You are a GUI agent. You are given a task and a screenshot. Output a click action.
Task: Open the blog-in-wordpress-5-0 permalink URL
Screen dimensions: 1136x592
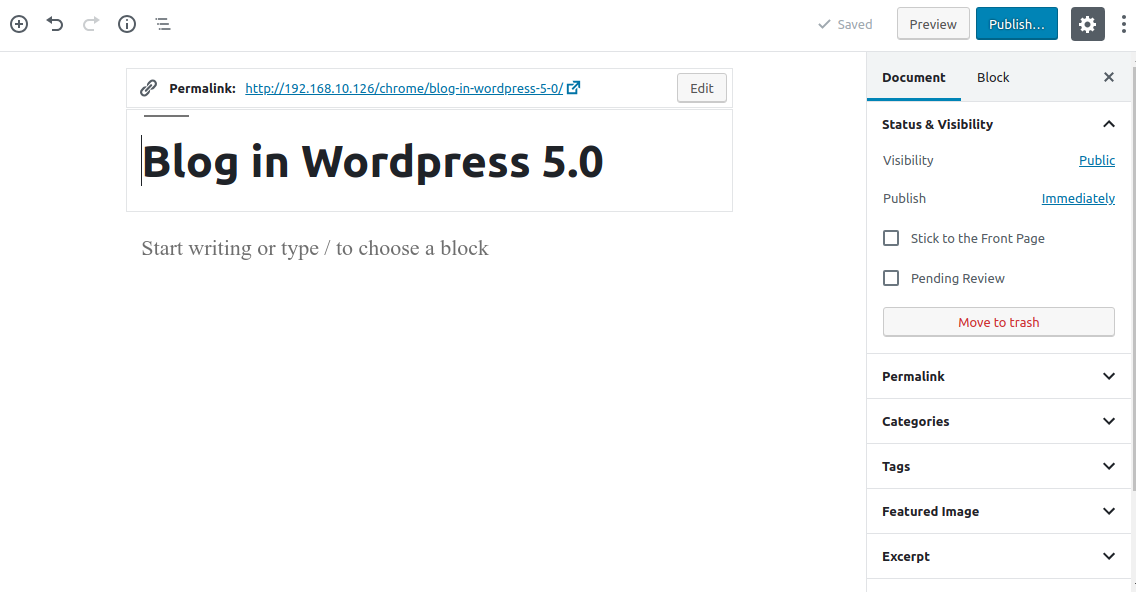pos(404,88)
